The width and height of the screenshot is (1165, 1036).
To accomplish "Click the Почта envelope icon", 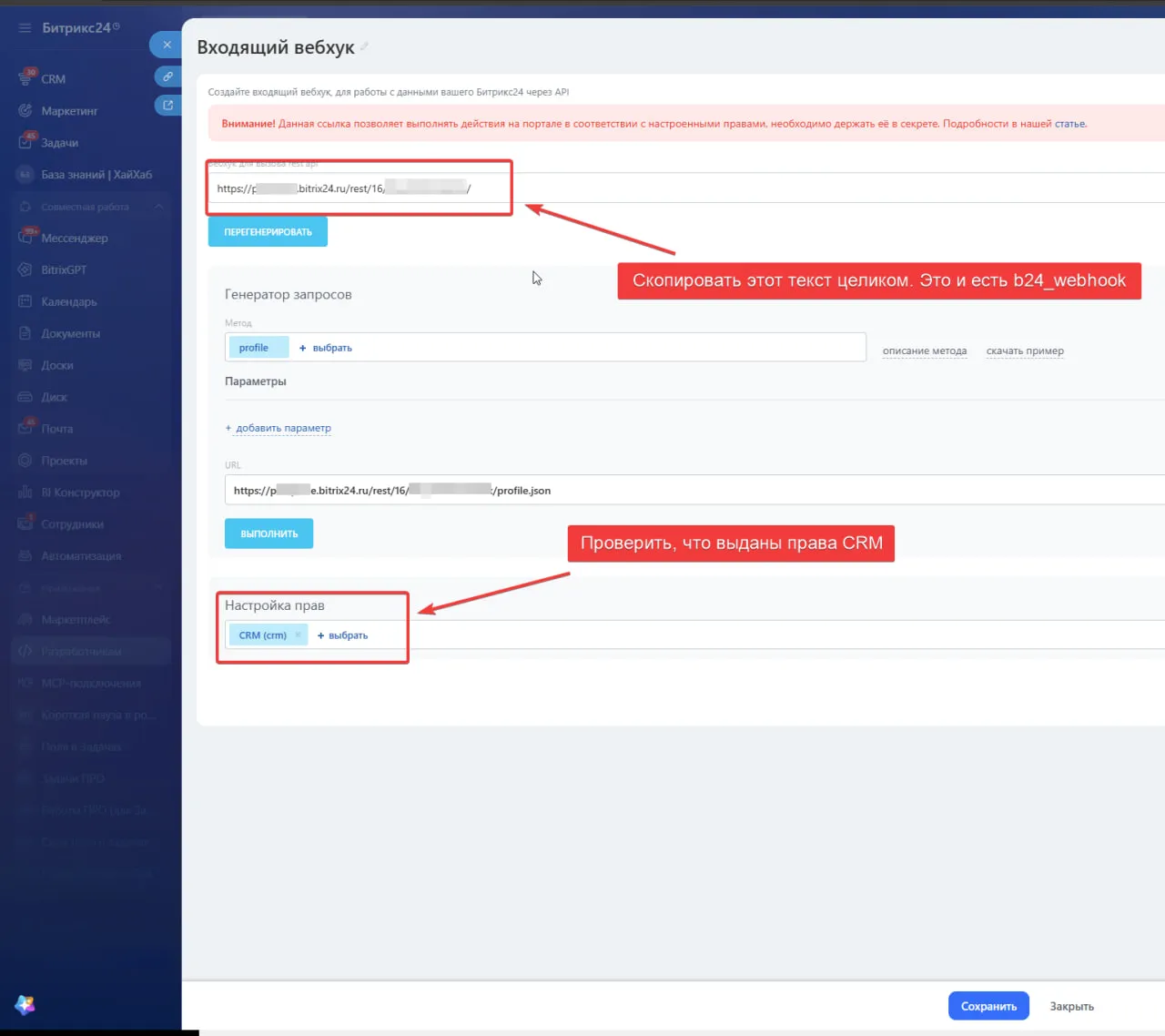I will (x=25, y=428).
